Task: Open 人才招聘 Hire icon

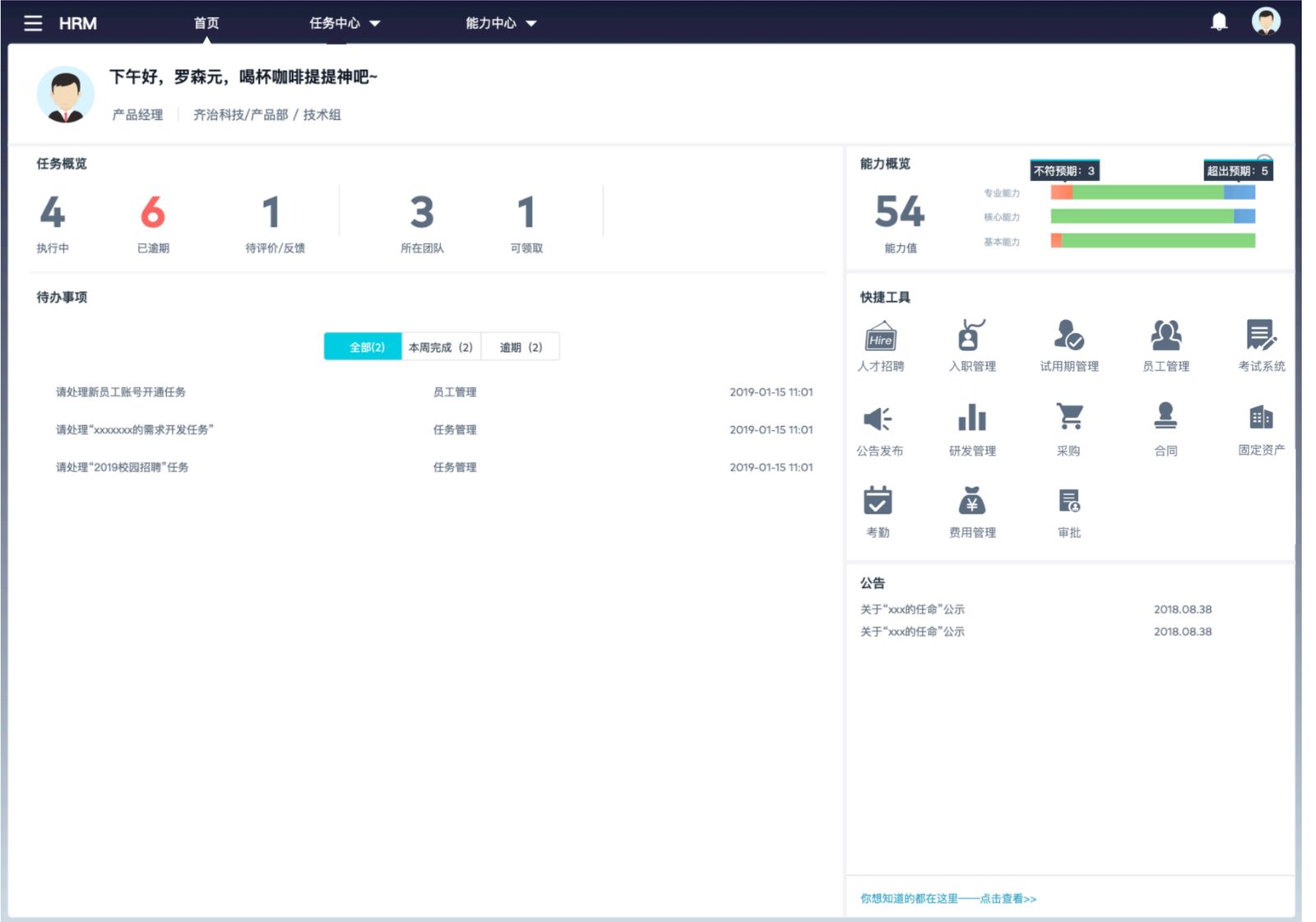Action: [x=880, y=336]
